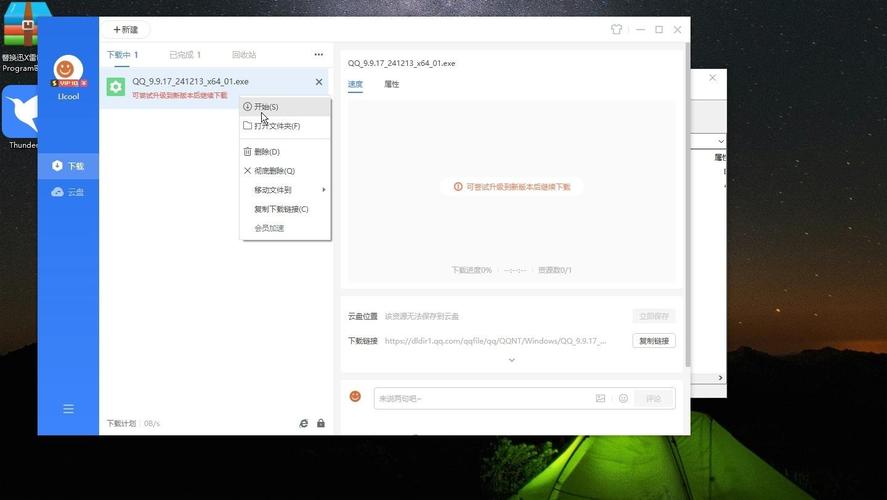
Task: Click the 下载计划 label in the status bar
Action: (121, 424)
